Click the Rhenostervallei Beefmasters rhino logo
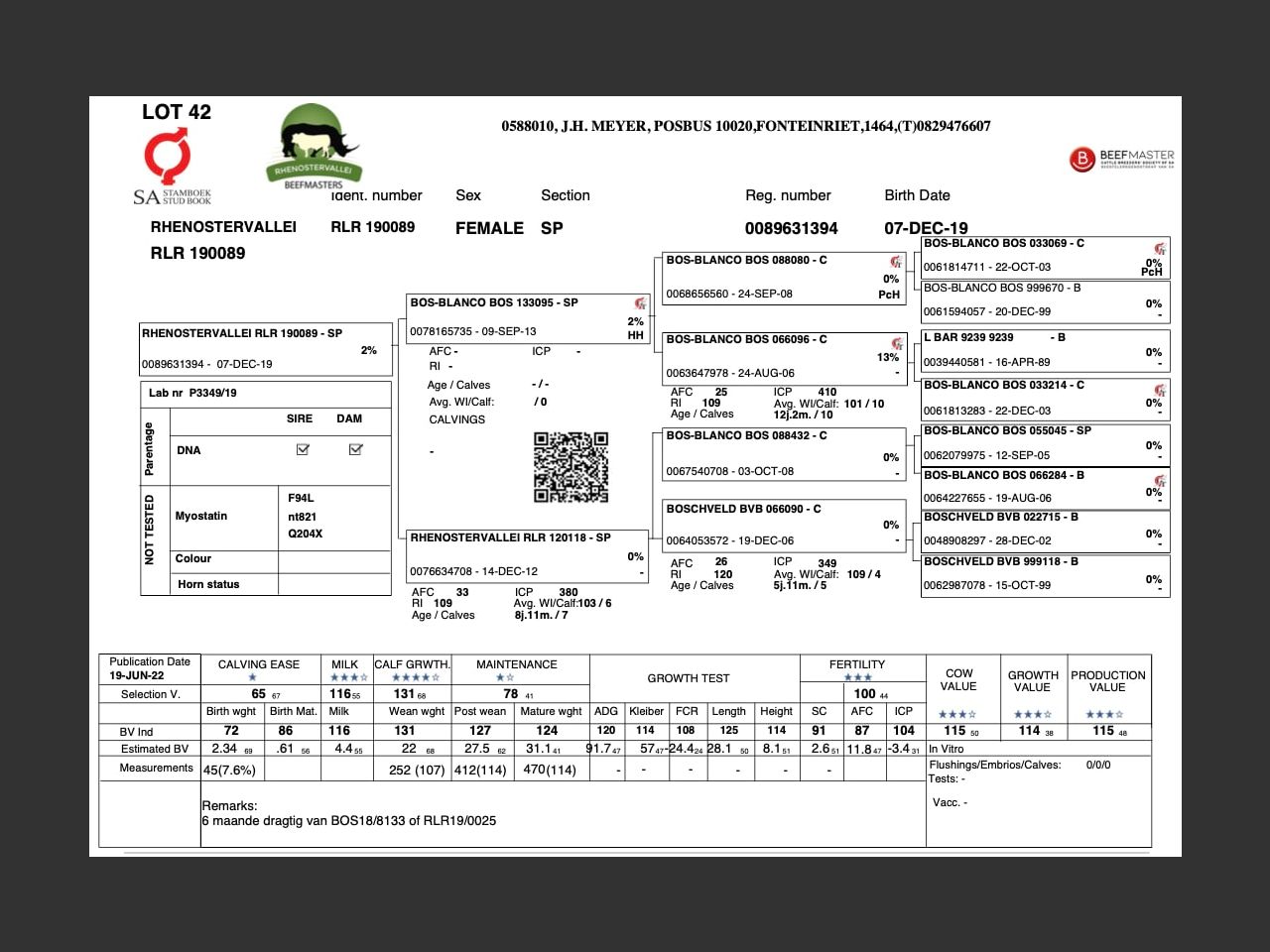This screenshot has height=952, width=1270. tap(313, 146)
